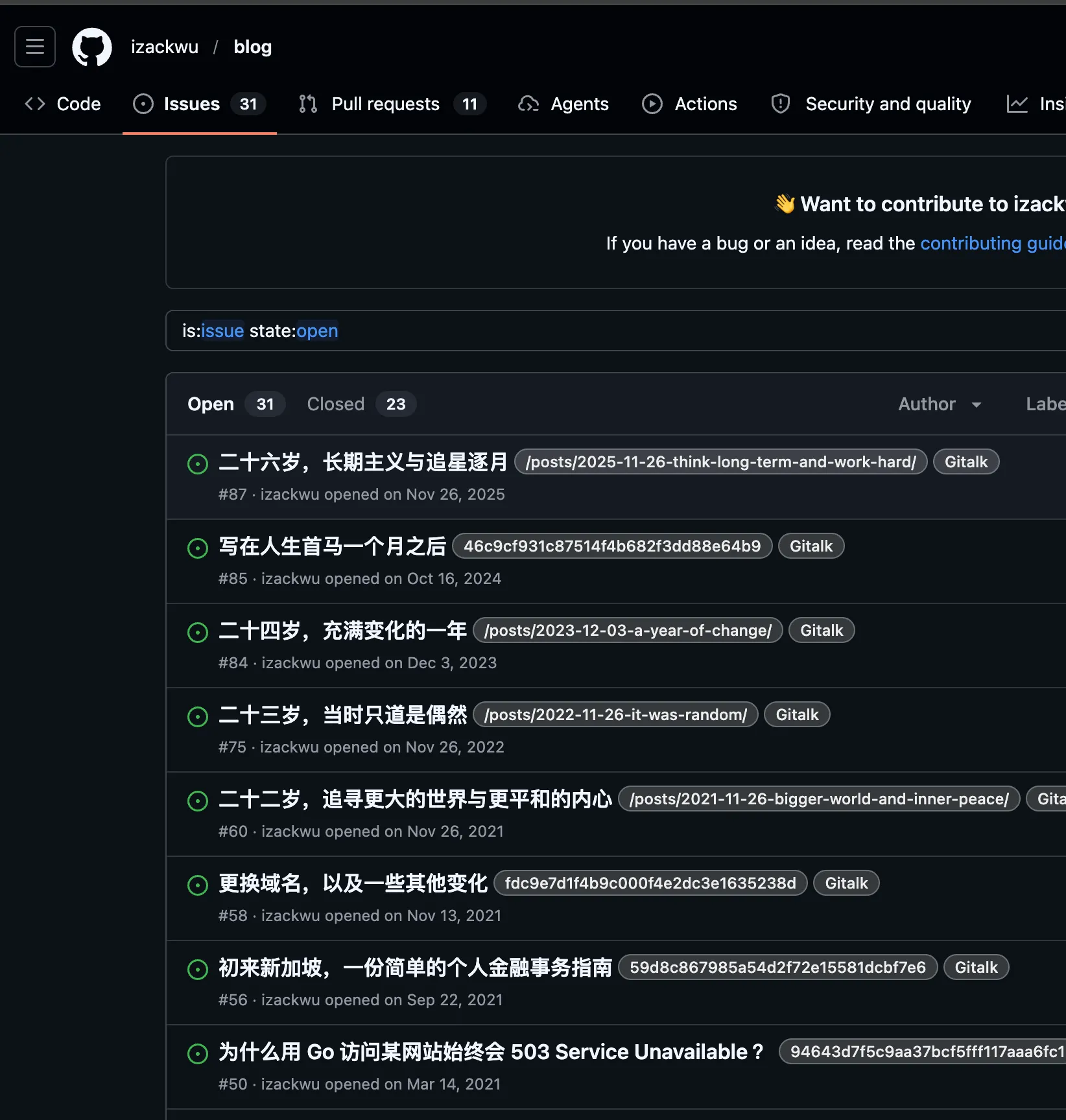Open the Pull requests tab

pos(392,104)
